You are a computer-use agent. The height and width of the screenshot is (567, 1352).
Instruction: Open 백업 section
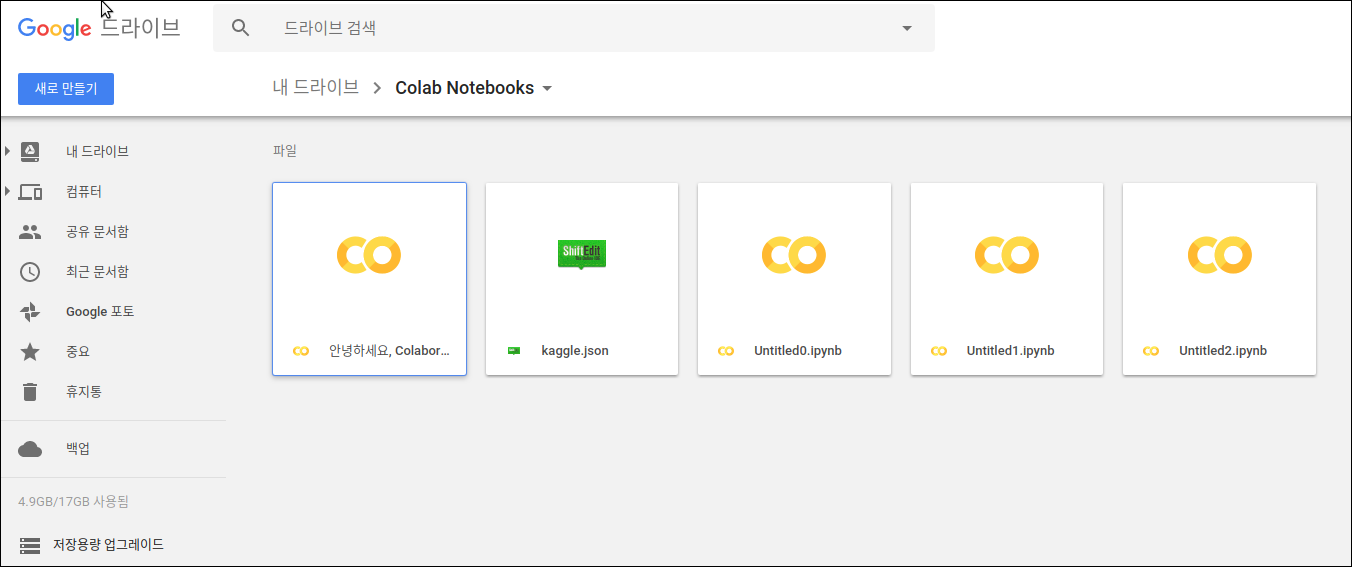click(78, 449)
